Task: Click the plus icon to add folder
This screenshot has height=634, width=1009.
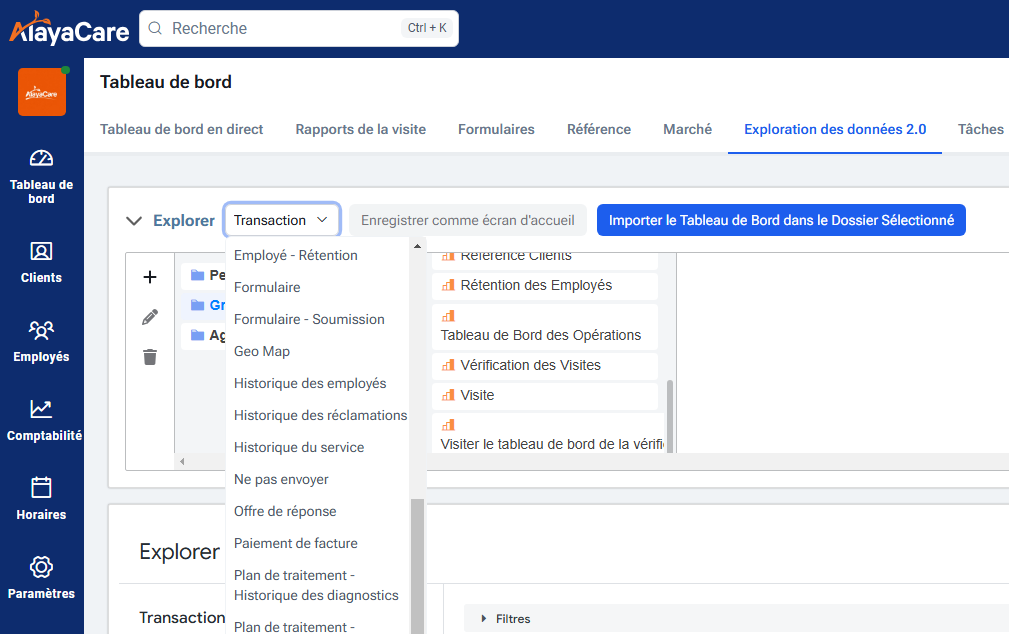Action: click(150, 277)
